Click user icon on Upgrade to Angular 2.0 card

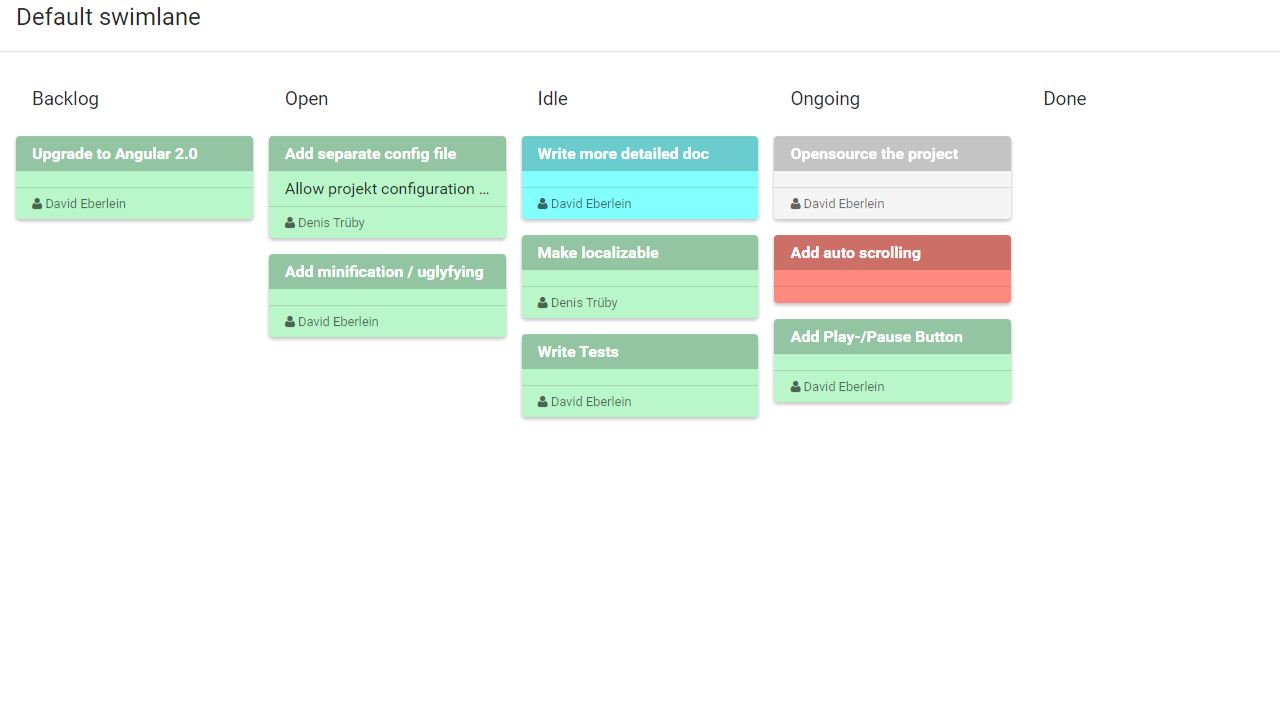(x=37, y=204)
